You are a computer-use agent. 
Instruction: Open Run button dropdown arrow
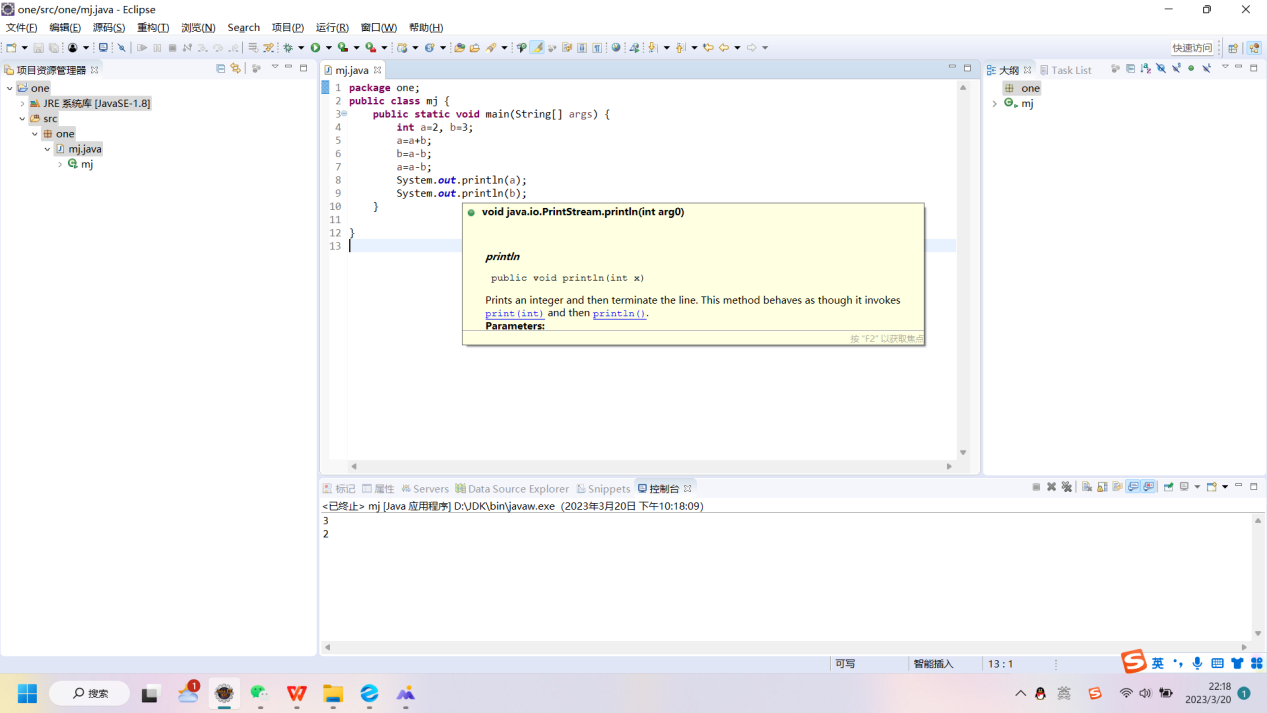[329, 47]
